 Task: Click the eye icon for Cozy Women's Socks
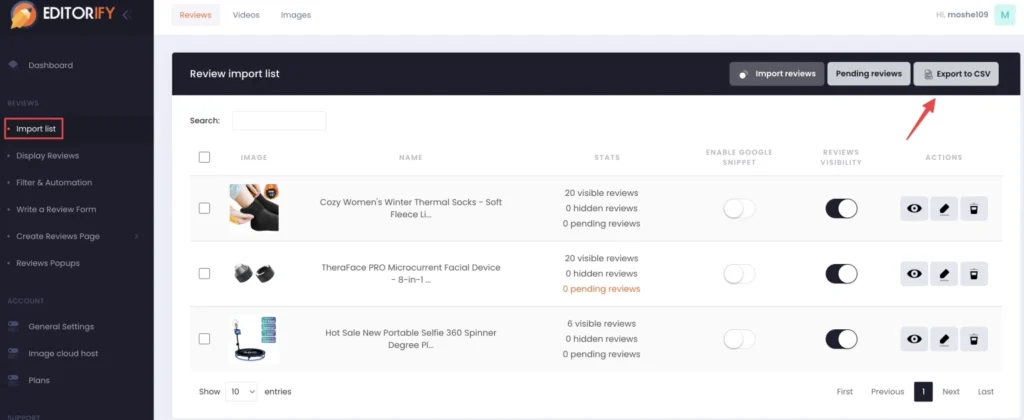click(914, 208)
